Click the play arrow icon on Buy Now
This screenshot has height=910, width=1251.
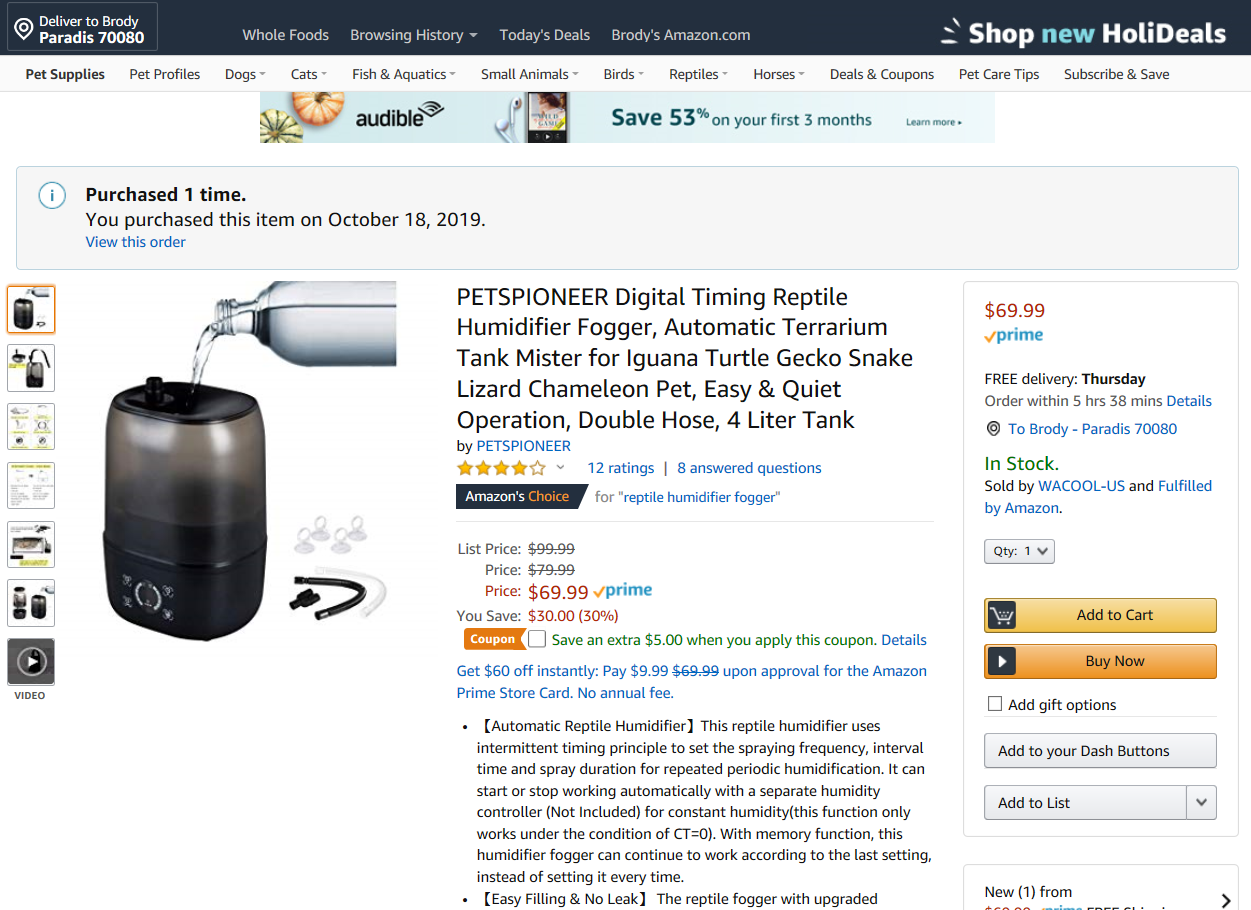tap(1002, 661)
